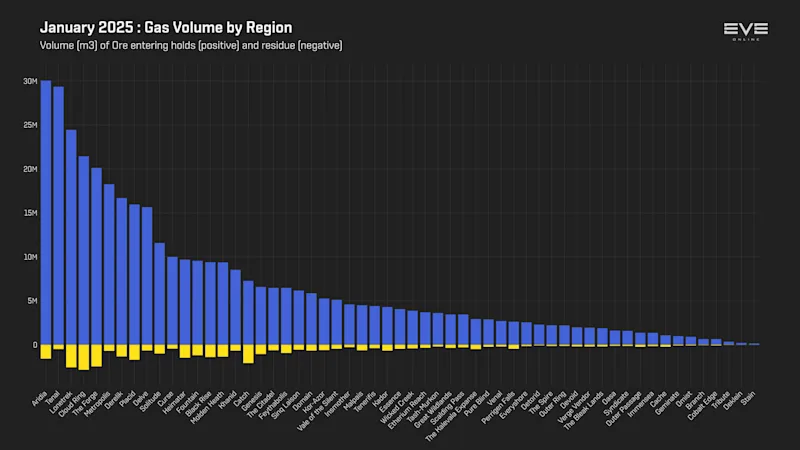Image resolution: width=800 pixels, height=450 pixels.
Task: Click the 'The Bleak Lands' region label
Action: click(584, 410)
